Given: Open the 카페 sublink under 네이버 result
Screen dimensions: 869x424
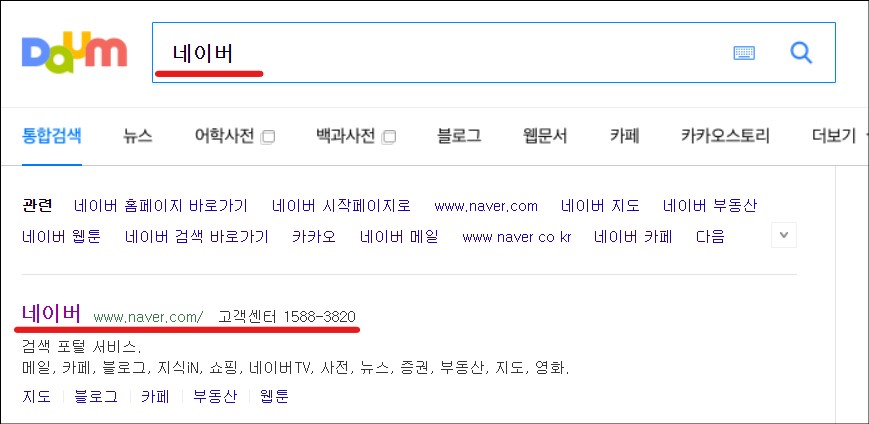Looking at the screenshot, I should [156, 396].
